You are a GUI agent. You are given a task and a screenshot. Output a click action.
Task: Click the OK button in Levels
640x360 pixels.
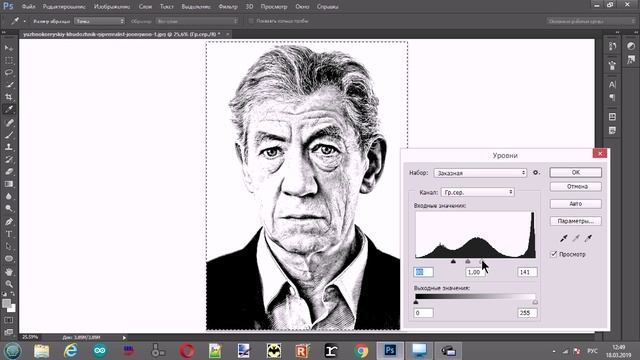pyautogui.click(x=576, y=172)
